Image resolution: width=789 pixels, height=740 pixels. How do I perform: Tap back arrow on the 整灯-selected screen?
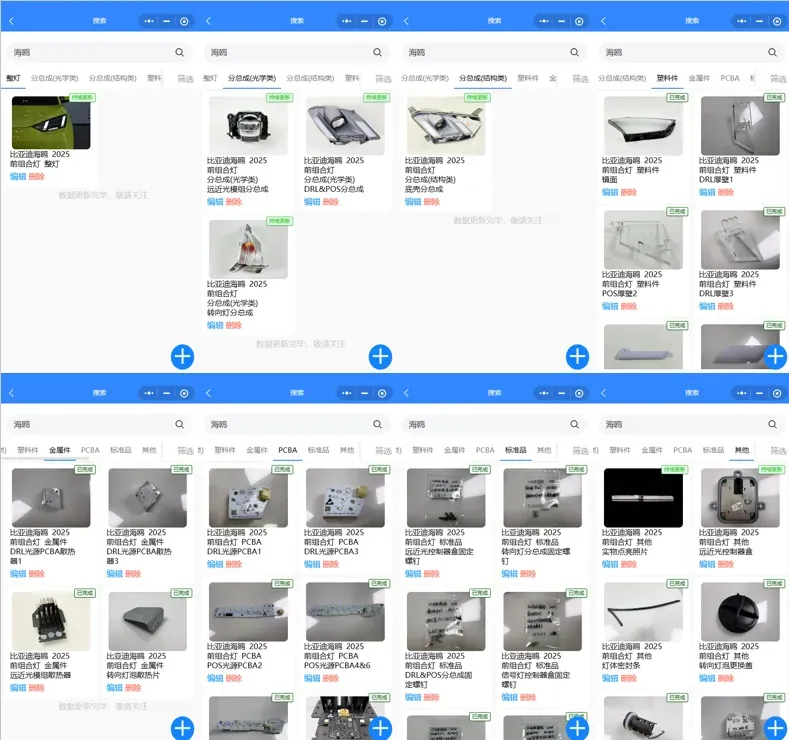pos(11,21)
